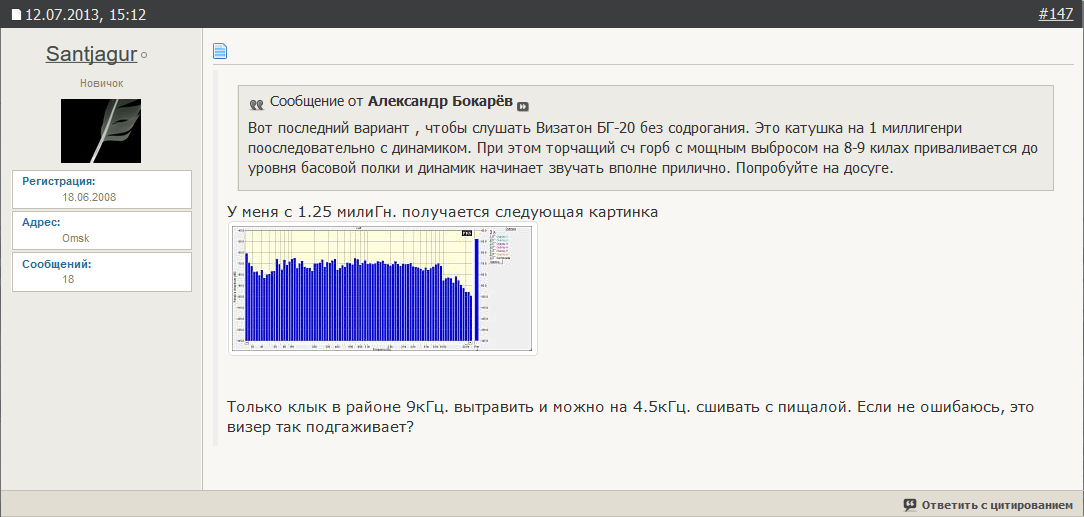The image size is (1084, 517).
Task: Click quoted author name Александр Бокарёв
Action: tap(440, 102)
